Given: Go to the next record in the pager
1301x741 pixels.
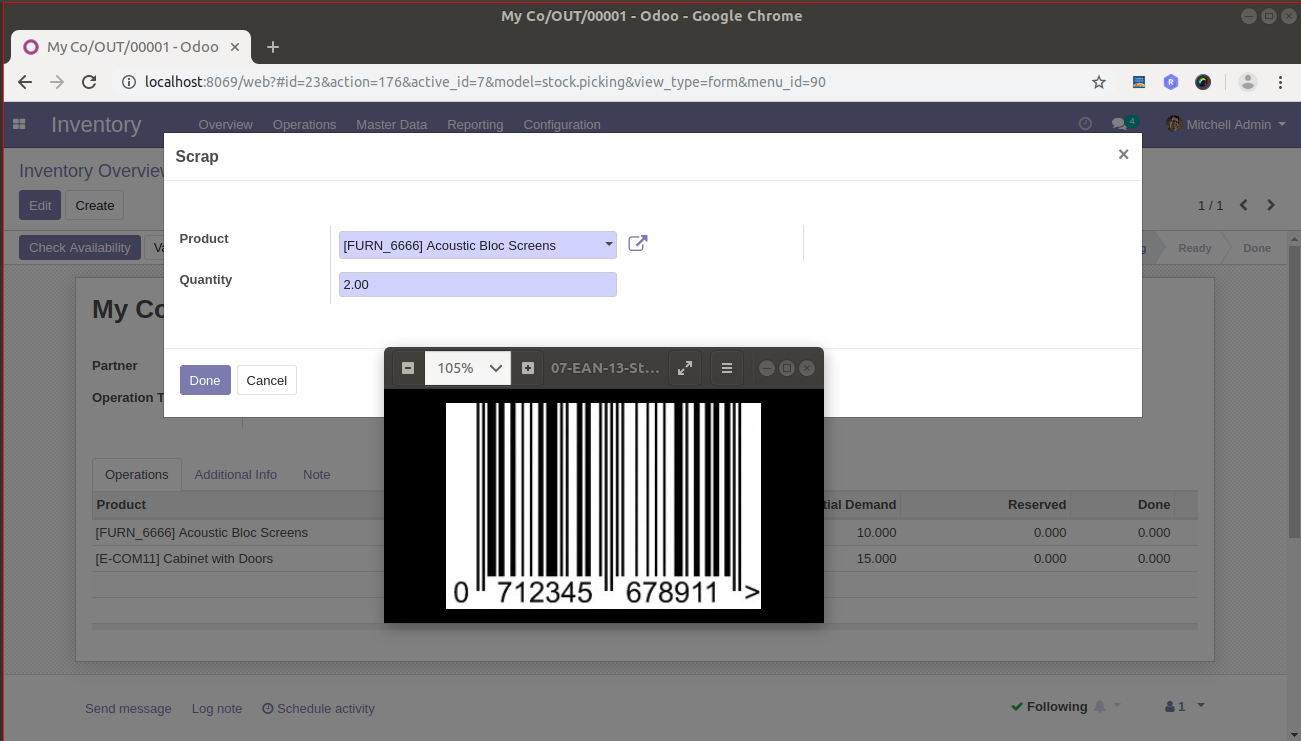Looking at the screenshot, I should [1271, 205].
